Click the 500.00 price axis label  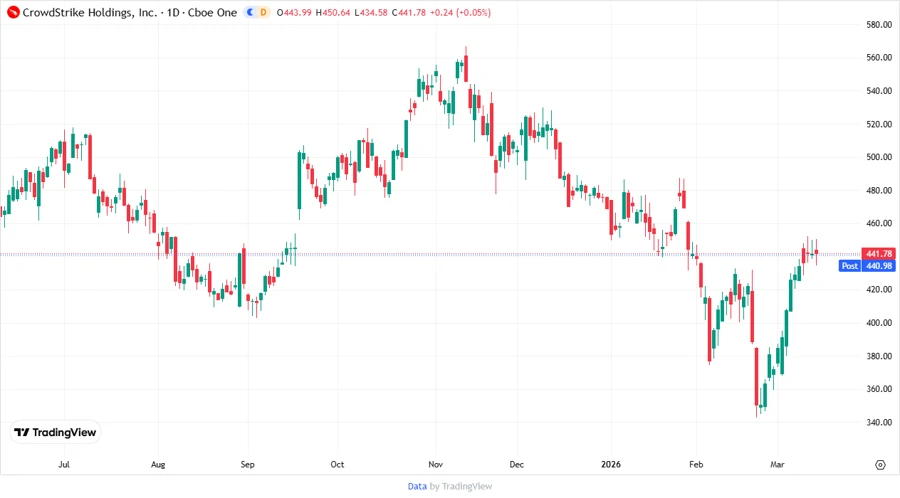tap(879, 157)
